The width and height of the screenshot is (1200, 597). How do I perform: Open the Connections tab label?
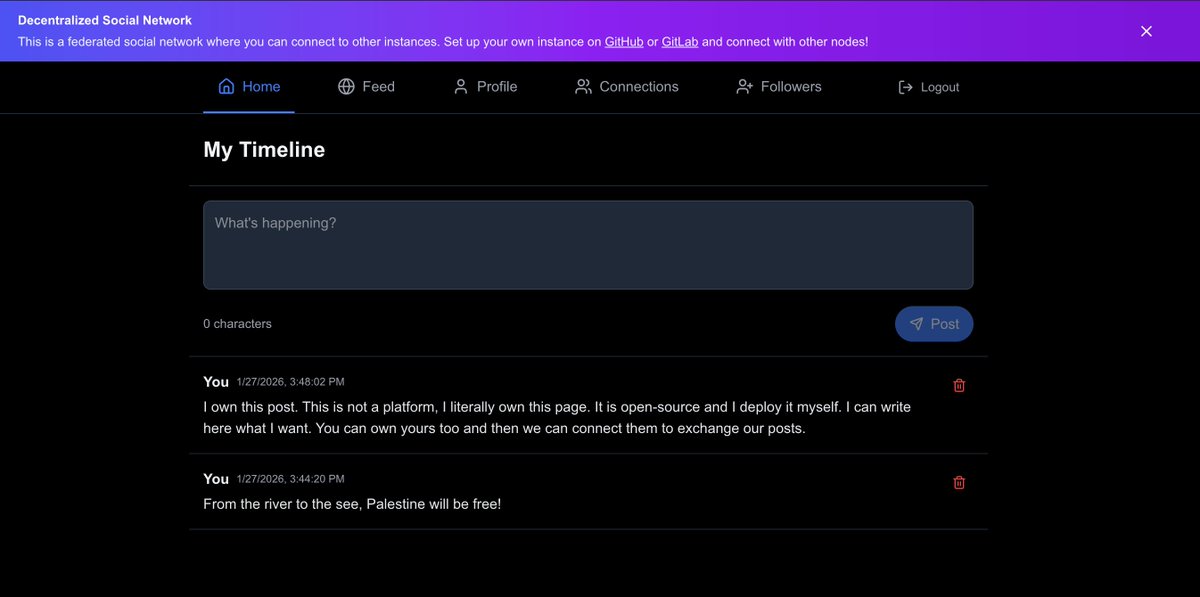pyautogui.click(x=639, y=86)
